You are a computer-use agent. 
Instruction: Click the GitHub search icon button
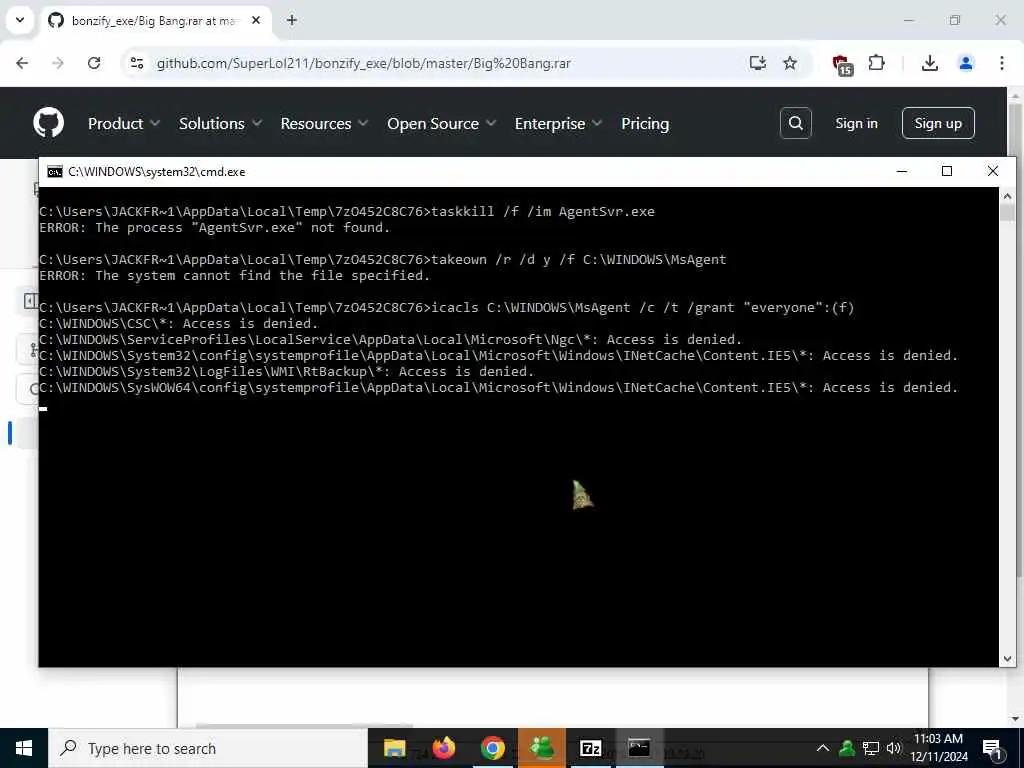point(795,123)
